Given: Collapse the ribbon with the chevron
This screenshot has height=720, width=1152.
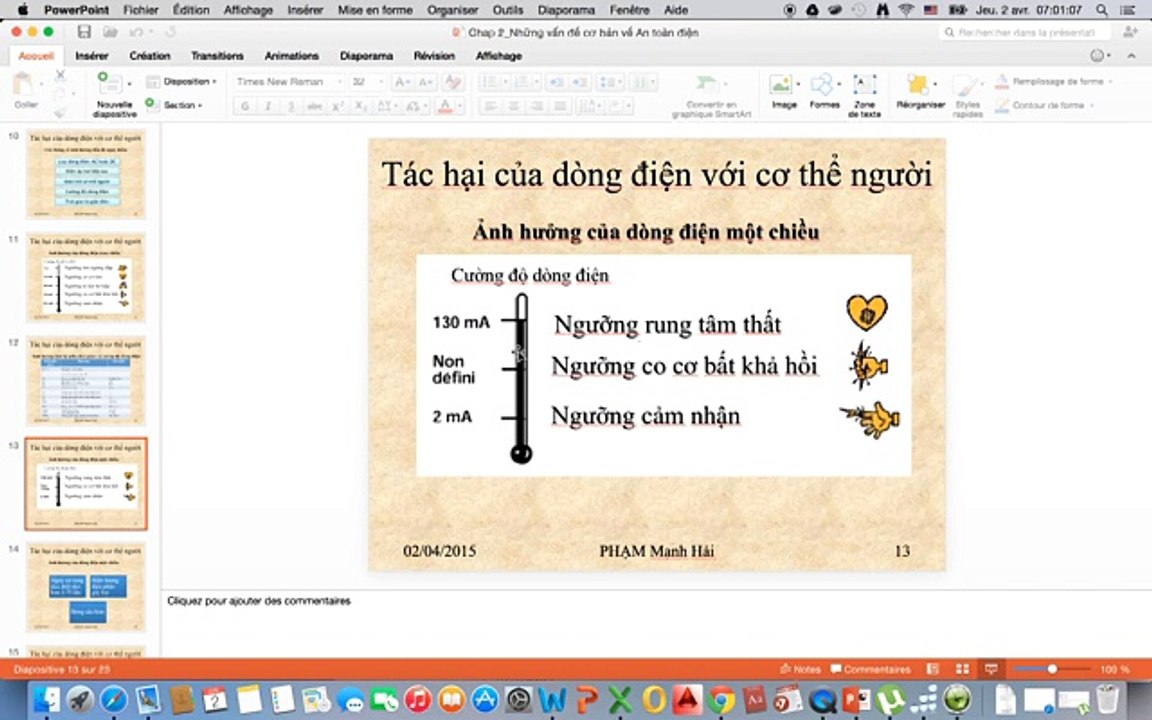Looking at the screenshot, I should (x=1131, y=56).
